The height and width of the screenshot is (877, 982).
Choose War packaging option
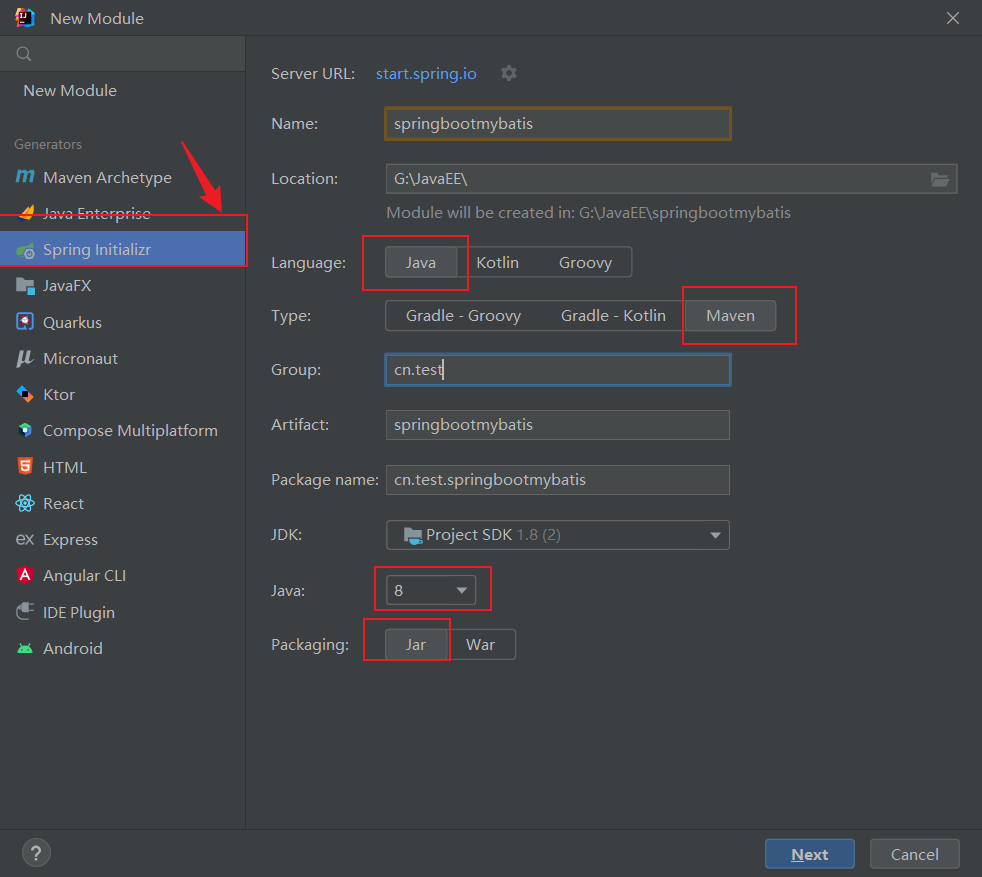click(480, 645)
